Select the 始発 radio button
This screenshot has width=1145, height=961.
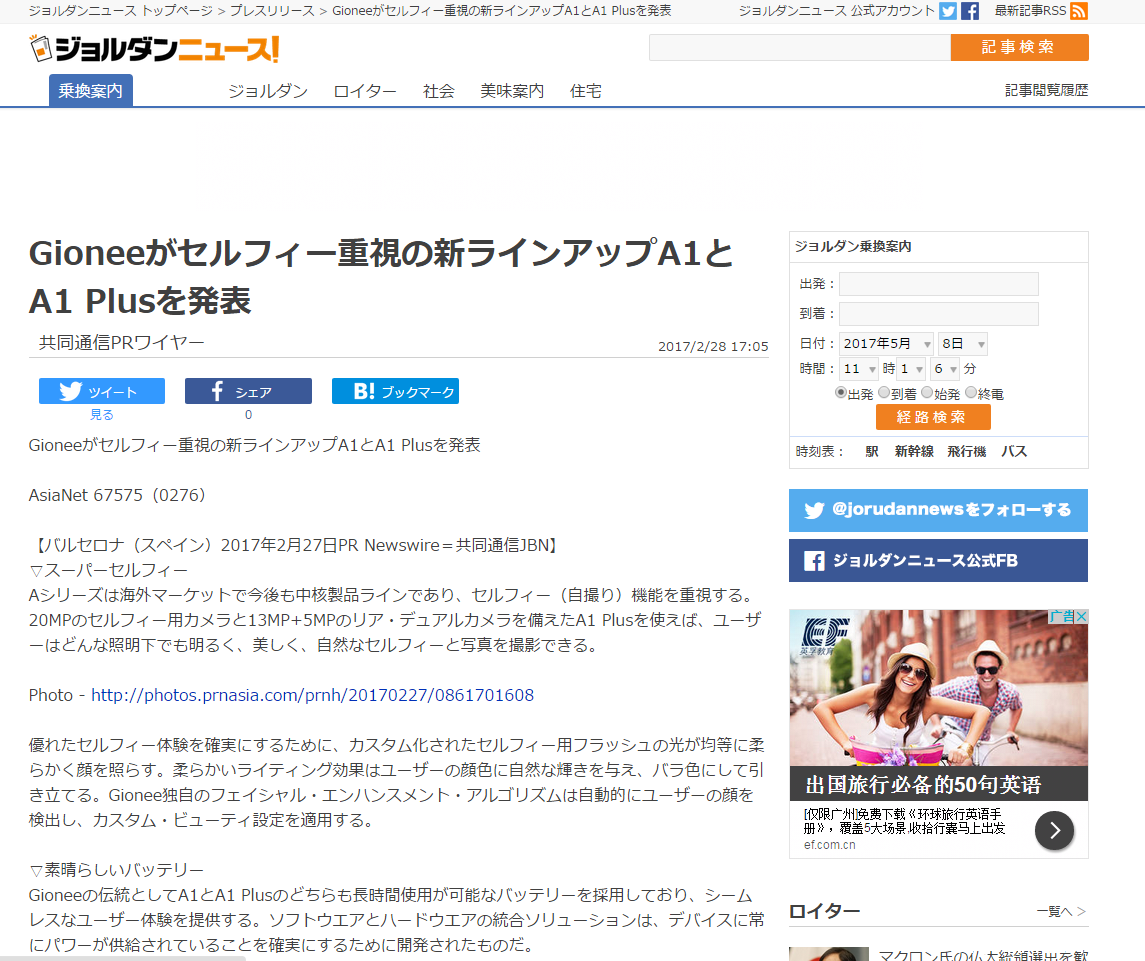(927, 393)
